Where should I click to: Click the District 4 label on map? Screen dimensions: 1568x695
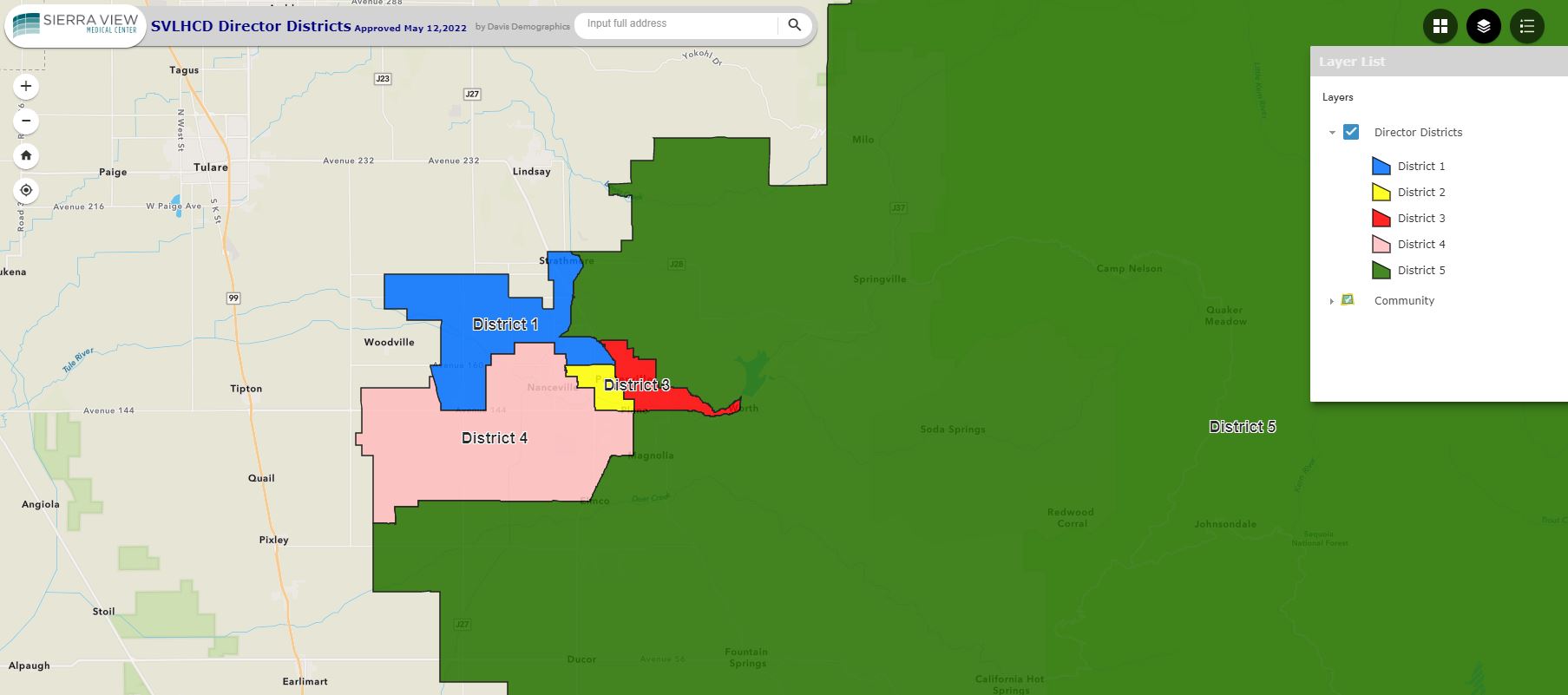pyautogui.click(x=495, y=438)
